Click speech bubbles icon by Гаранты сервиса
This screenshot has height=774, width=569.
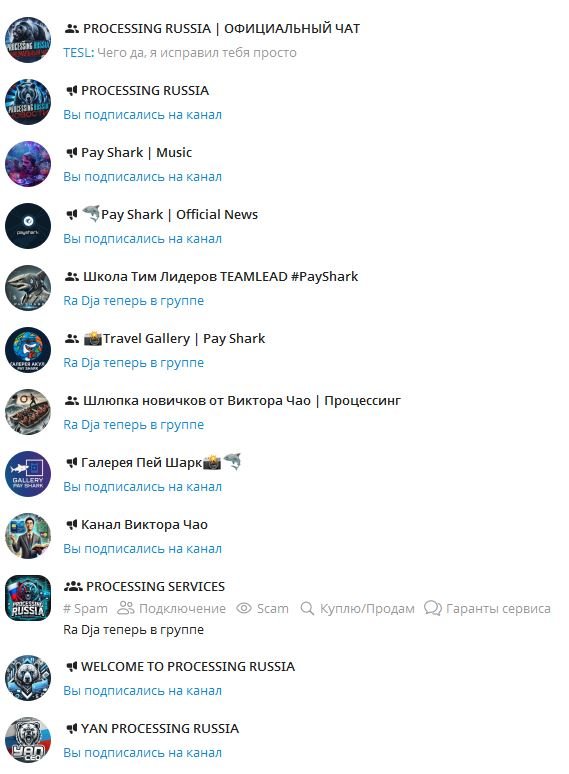pyautogui.click(x=433, y=608)
